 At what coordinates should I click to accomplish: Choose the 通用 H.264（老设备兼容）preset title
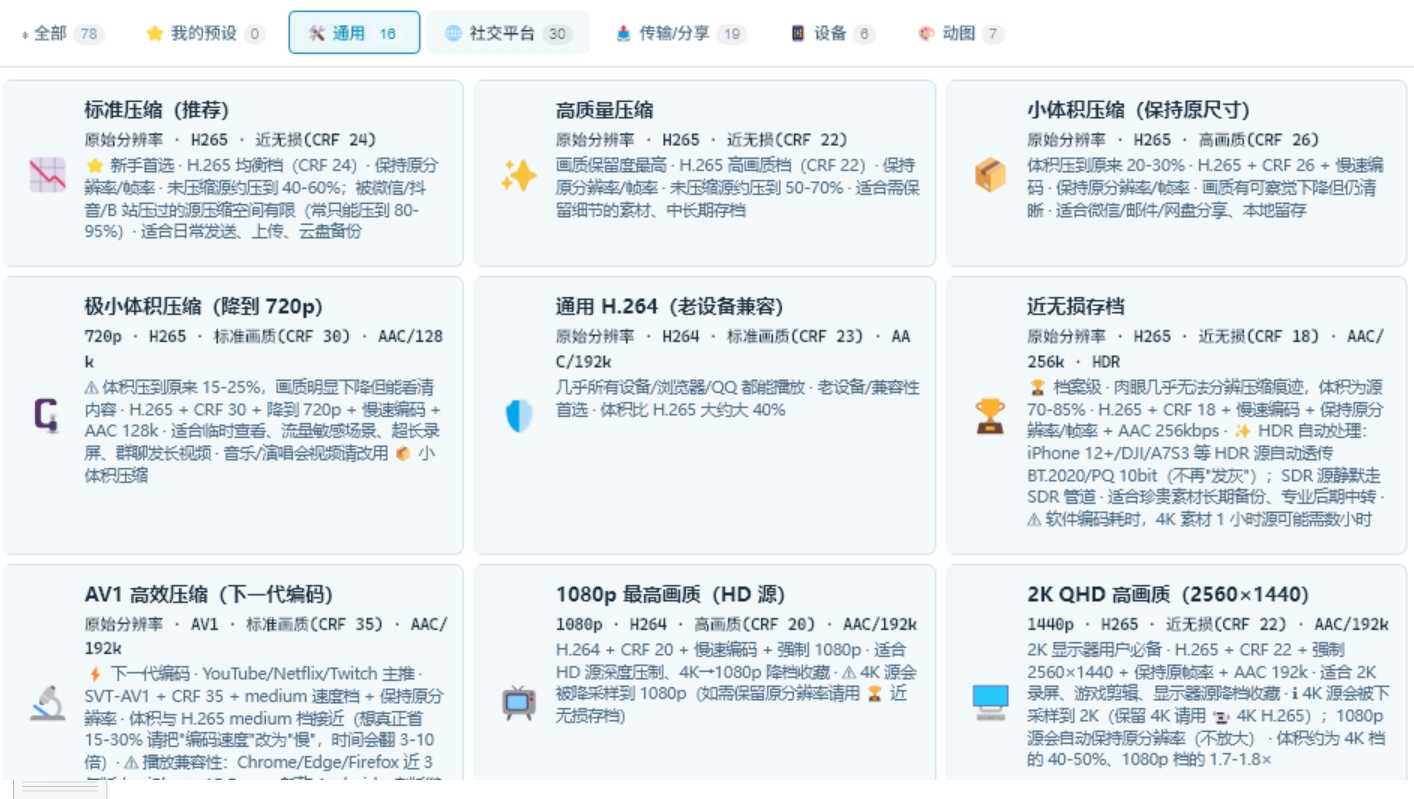tap(669, 306)
